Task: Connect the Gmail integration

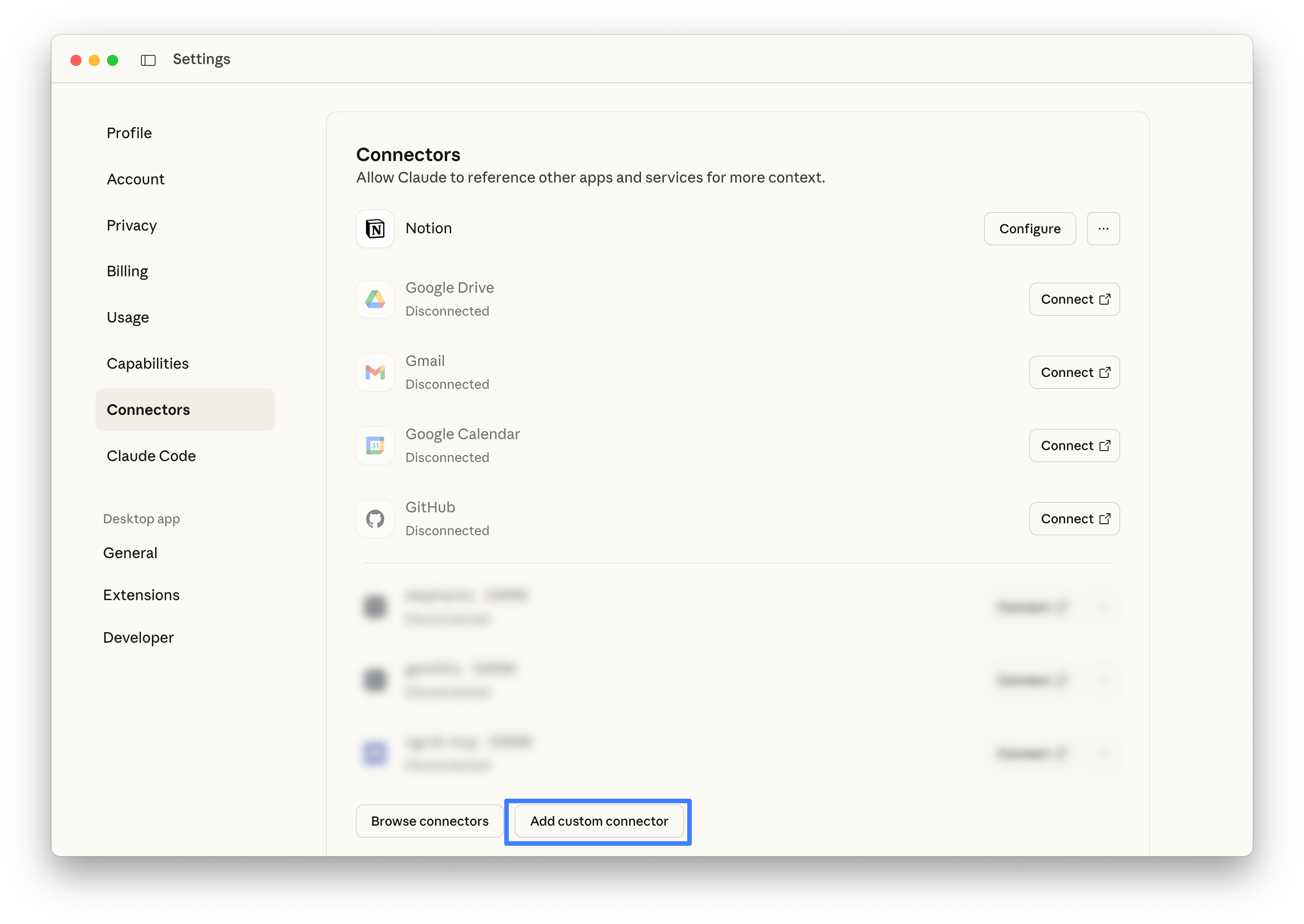Action: (1074, 372)
